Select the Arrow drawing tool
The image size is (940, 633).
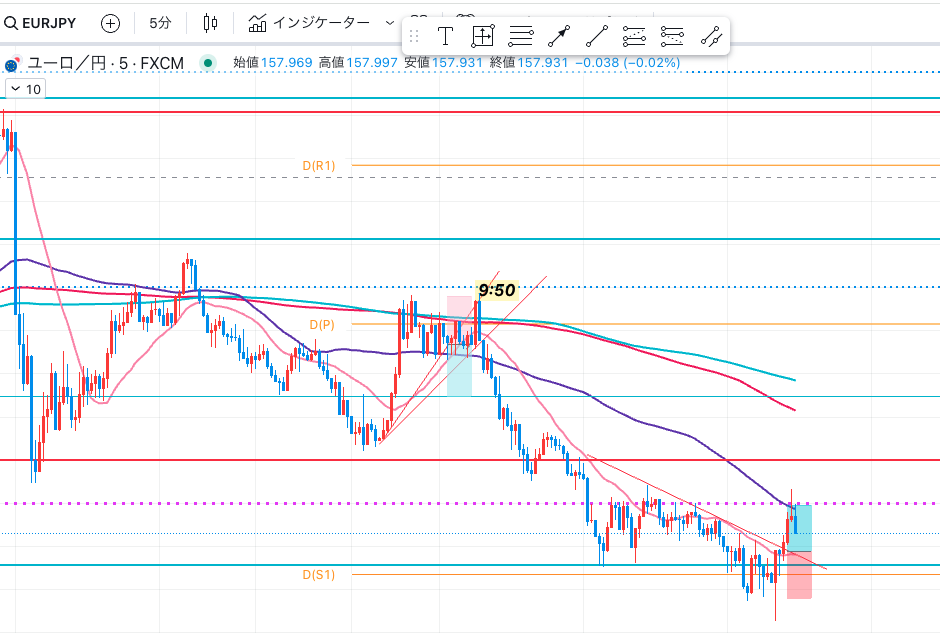[x=558, y=37]
